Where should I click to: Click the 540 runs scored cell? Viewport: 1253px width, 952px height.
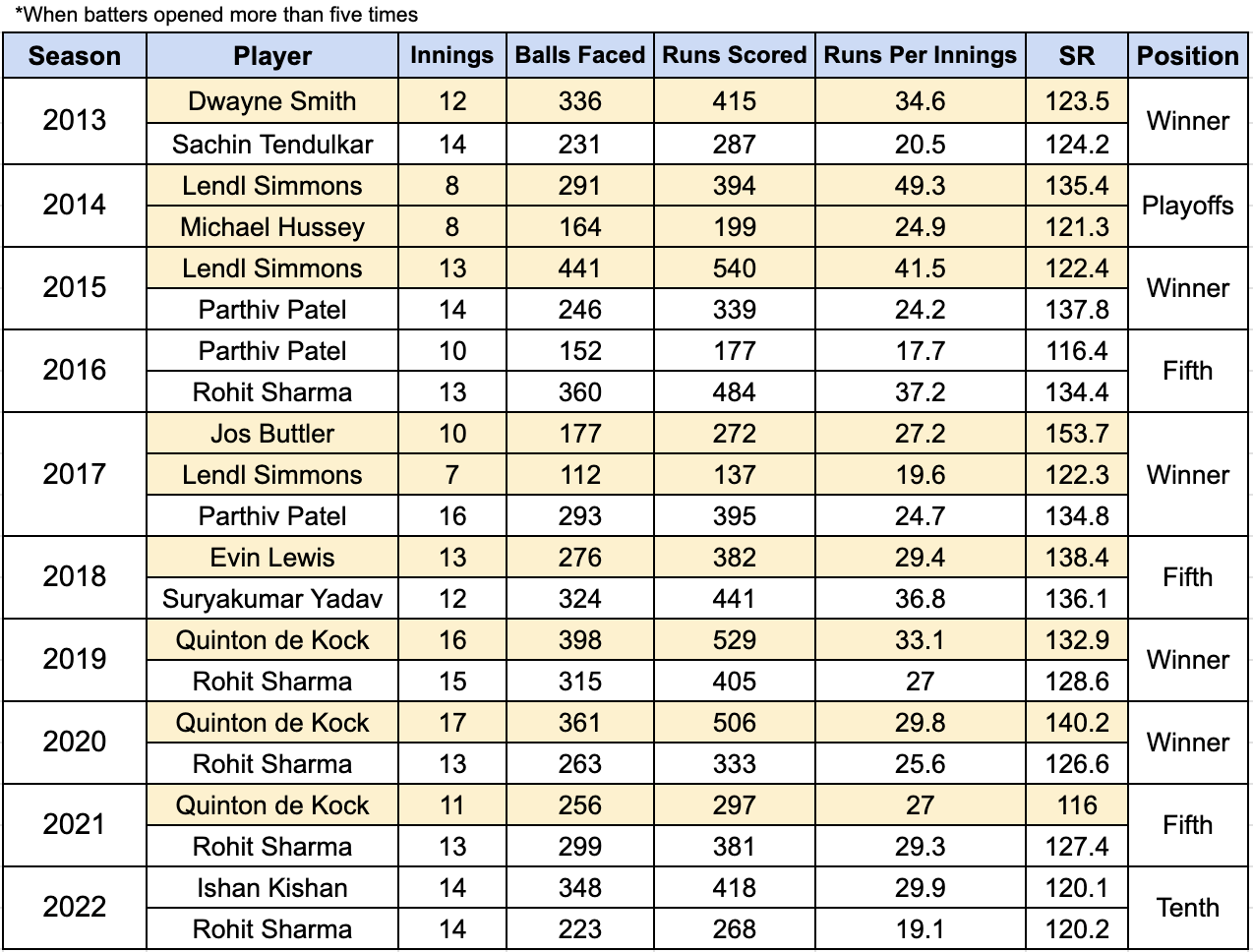pyautogui.click(x=735, y=268)
